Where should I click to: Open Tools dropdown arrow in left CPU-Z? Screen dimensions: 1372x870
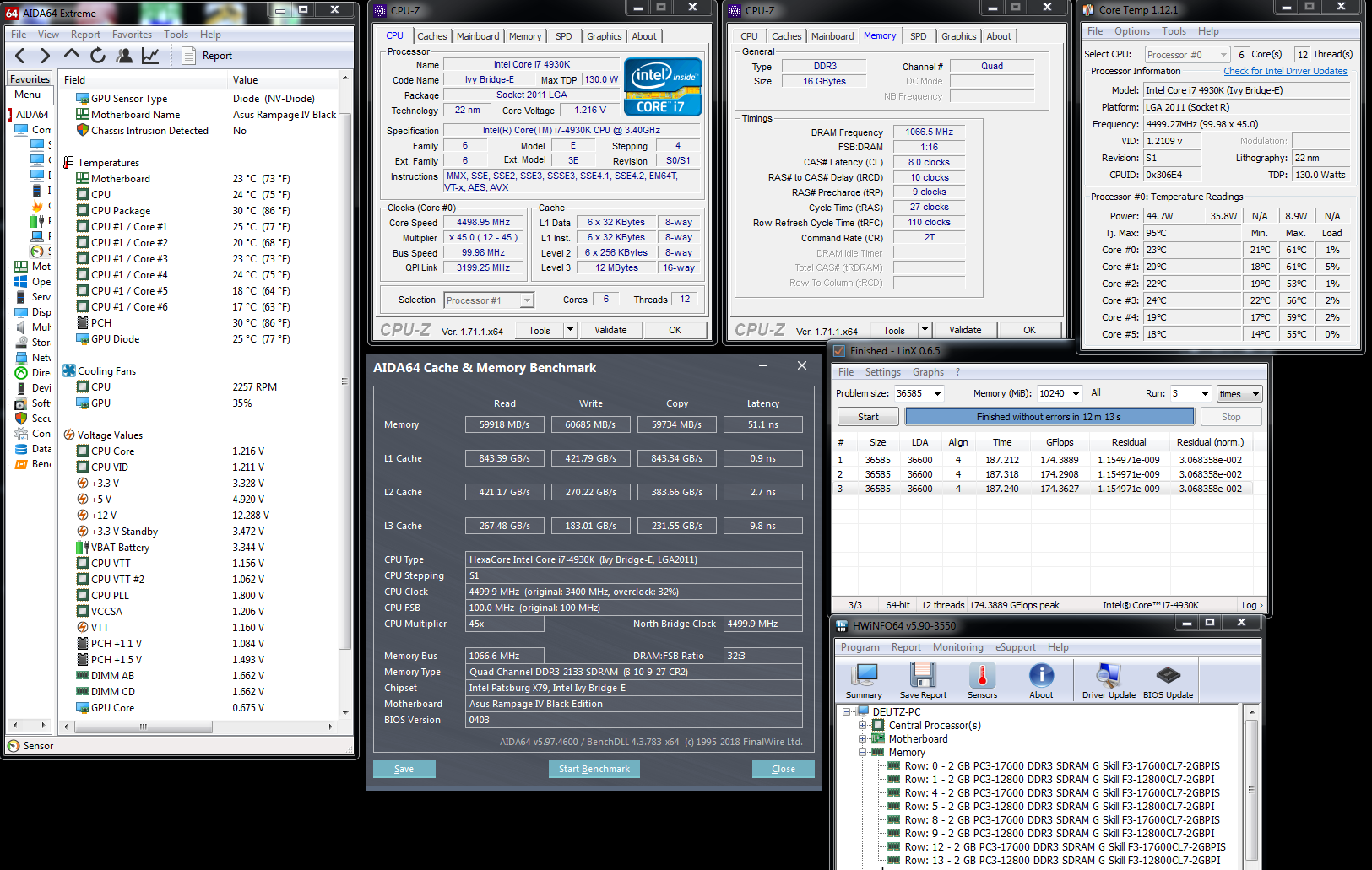coord(571,331)
